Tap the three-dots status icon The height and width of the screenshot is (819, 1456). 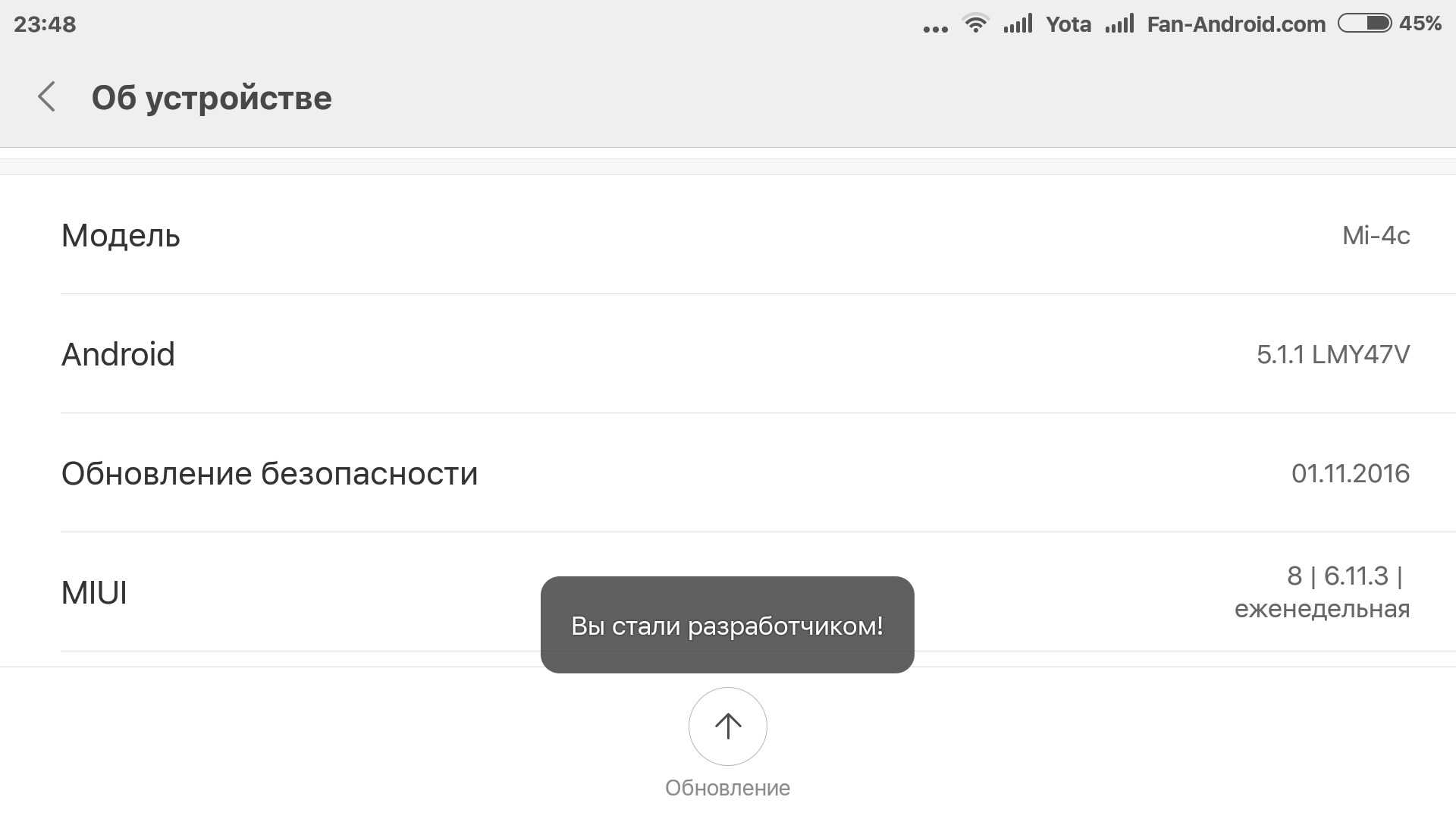click(x=935, y=29)
